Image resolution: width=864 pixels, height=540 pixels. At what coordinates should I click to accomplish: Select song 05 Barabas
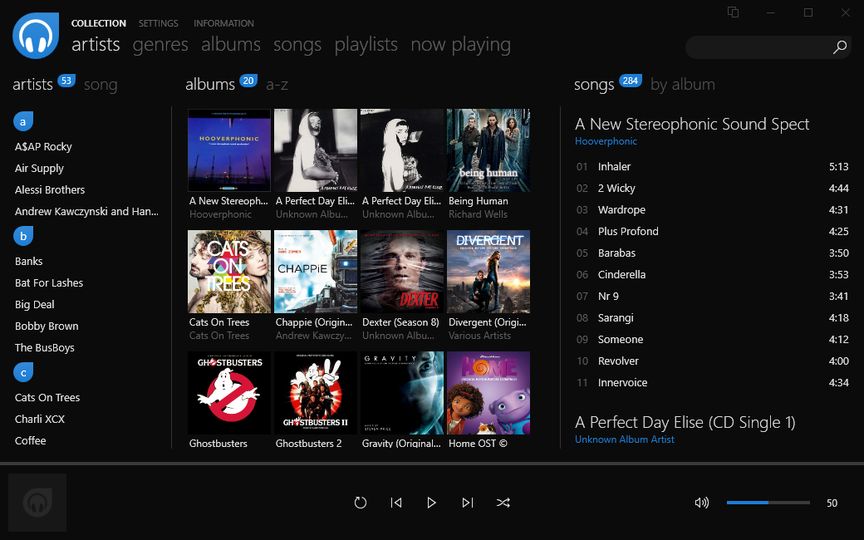point(712,253)
